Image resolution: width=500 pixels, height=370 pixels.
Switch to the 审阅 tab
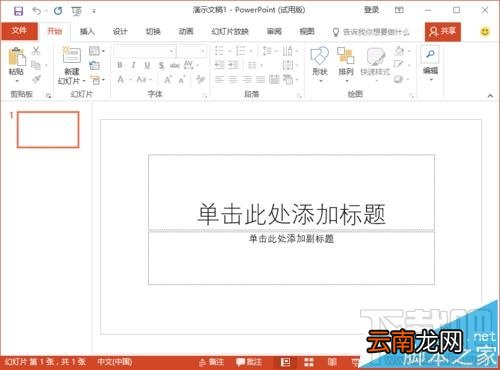click(x=274, y=31)
